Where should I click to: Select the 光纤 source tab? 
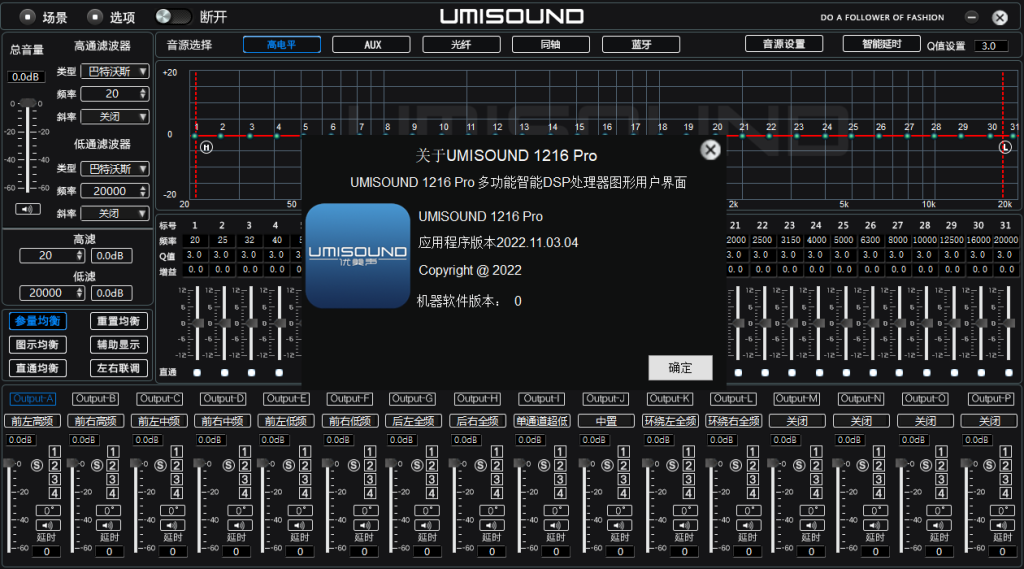[461, 44]
